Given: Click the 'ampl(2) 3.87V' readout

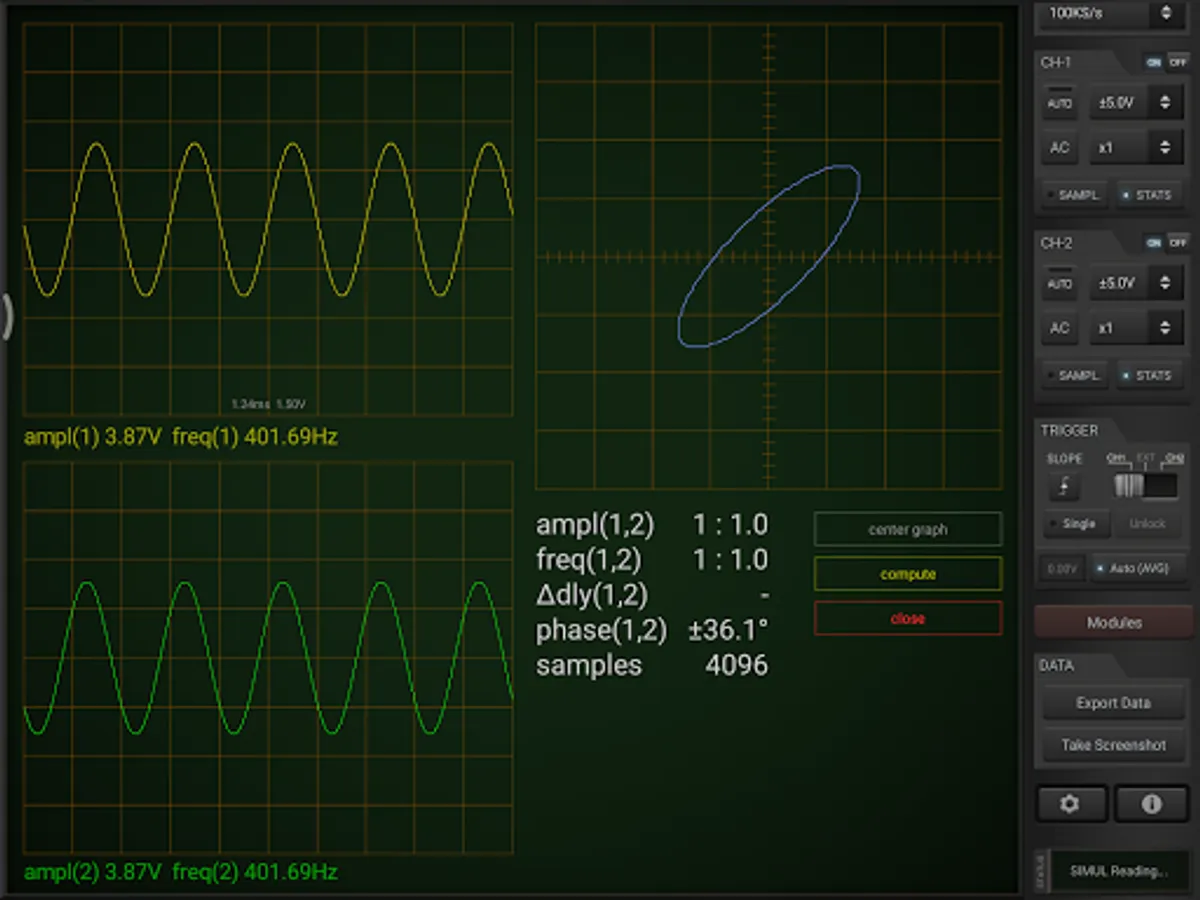Looking at the screenshot, I should pyautogui.click(x=93, y=872).
